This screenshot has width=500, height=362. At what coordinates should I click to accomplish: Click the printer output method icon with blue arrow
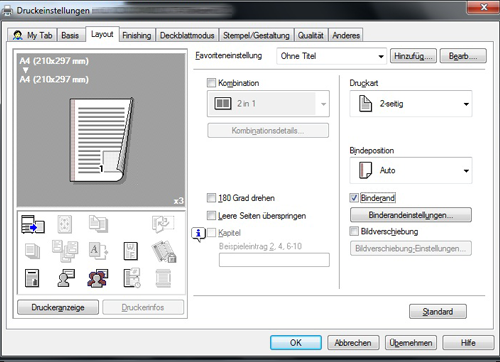33,224
